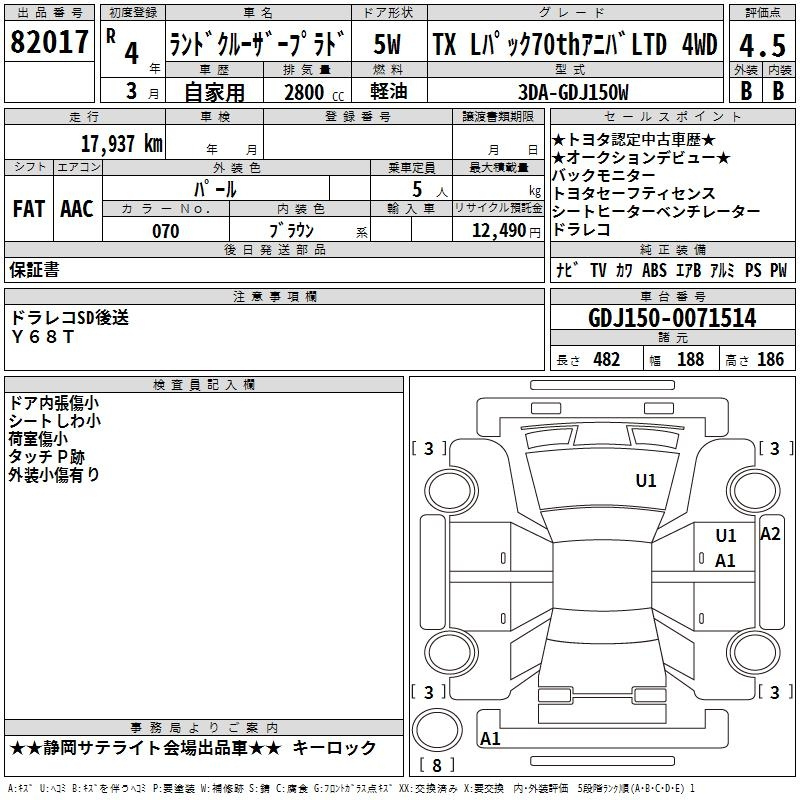Select the vehicle name ランドクルーザープラド
The width and height of the screenshot is (800, 800).
tap(258, 43)
